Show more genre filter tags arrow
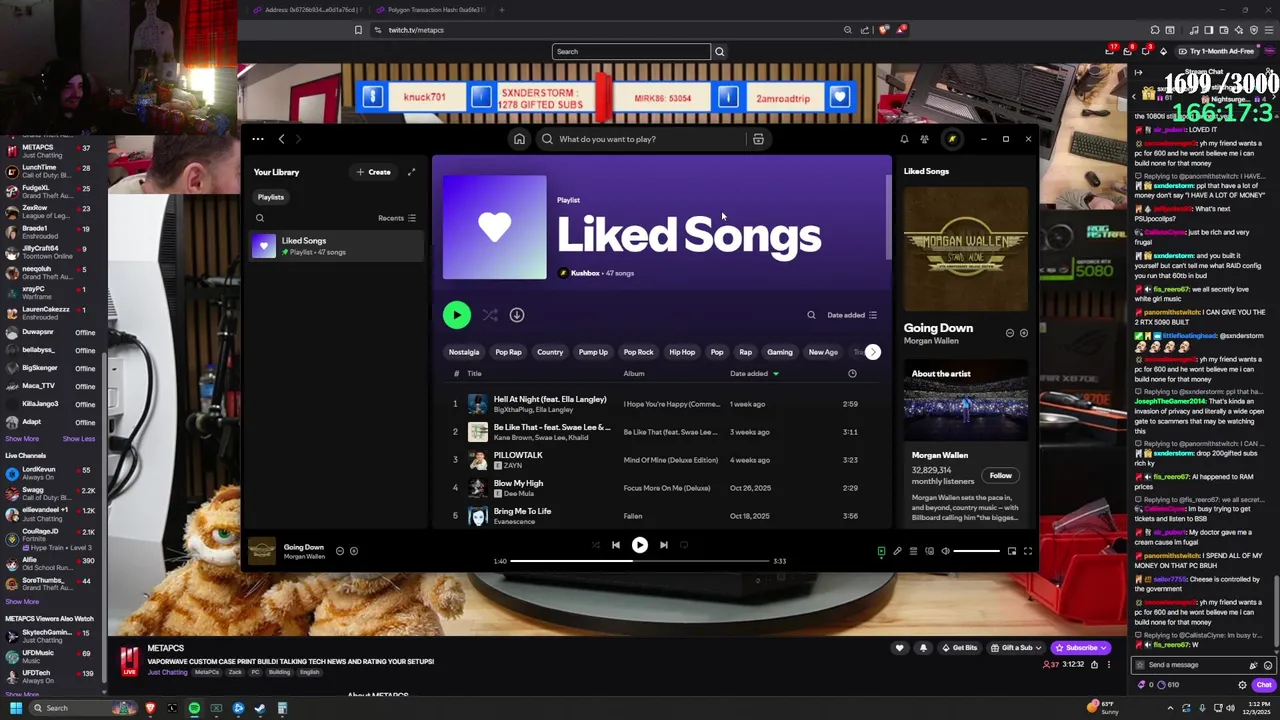The height and width of the screenshot is (720, 1280). click(x=873, y=352)
